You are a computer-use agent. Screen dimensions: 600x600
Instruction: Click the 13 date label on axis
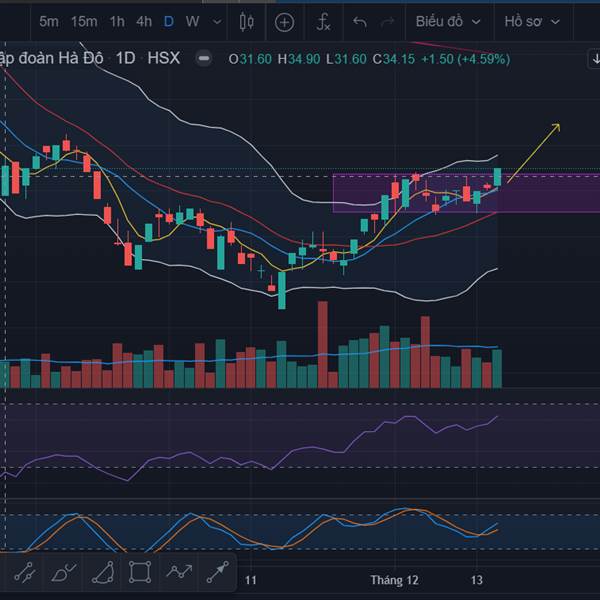476,580
